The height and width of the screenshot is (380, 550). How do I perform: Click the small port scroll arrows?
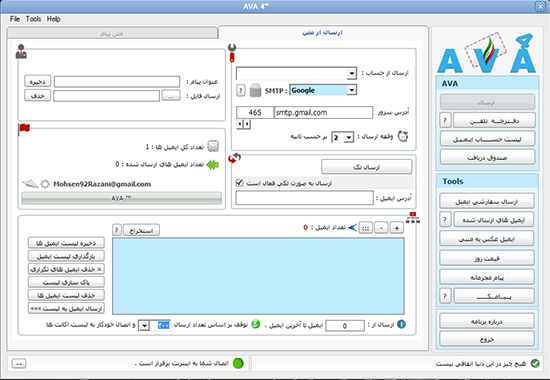[x=244, y=124]
